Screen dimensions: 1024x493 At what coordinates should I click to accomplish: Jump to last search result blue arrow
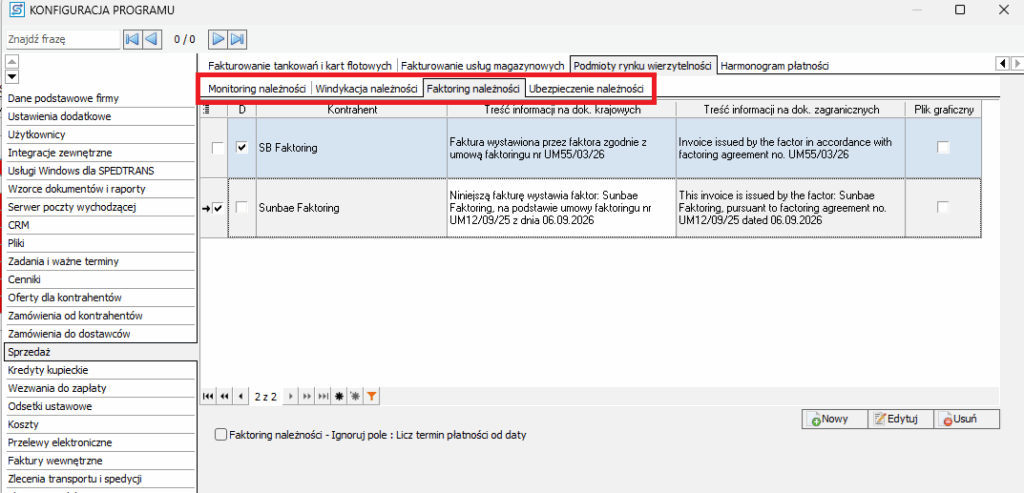[x=237, y=39]
